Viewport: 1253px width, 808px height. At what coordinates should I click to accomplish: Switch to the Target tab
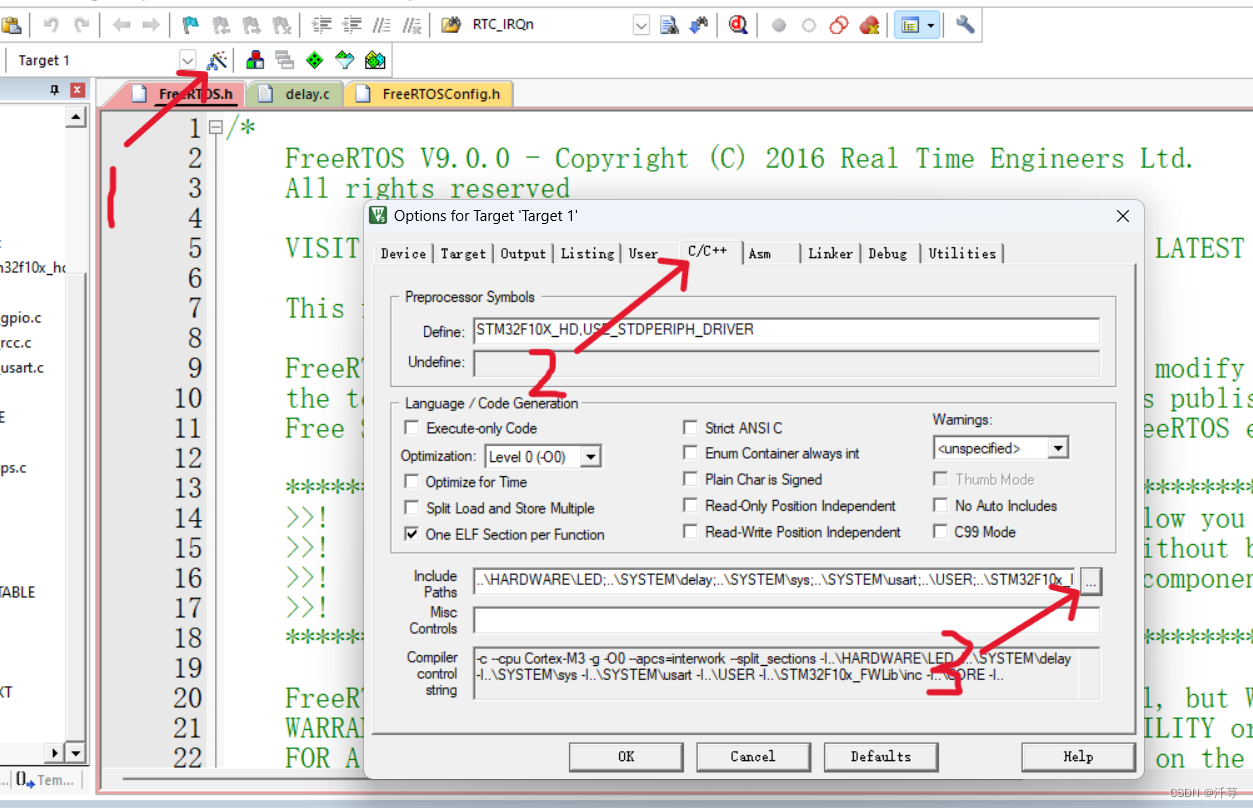(x=463, y=254)
